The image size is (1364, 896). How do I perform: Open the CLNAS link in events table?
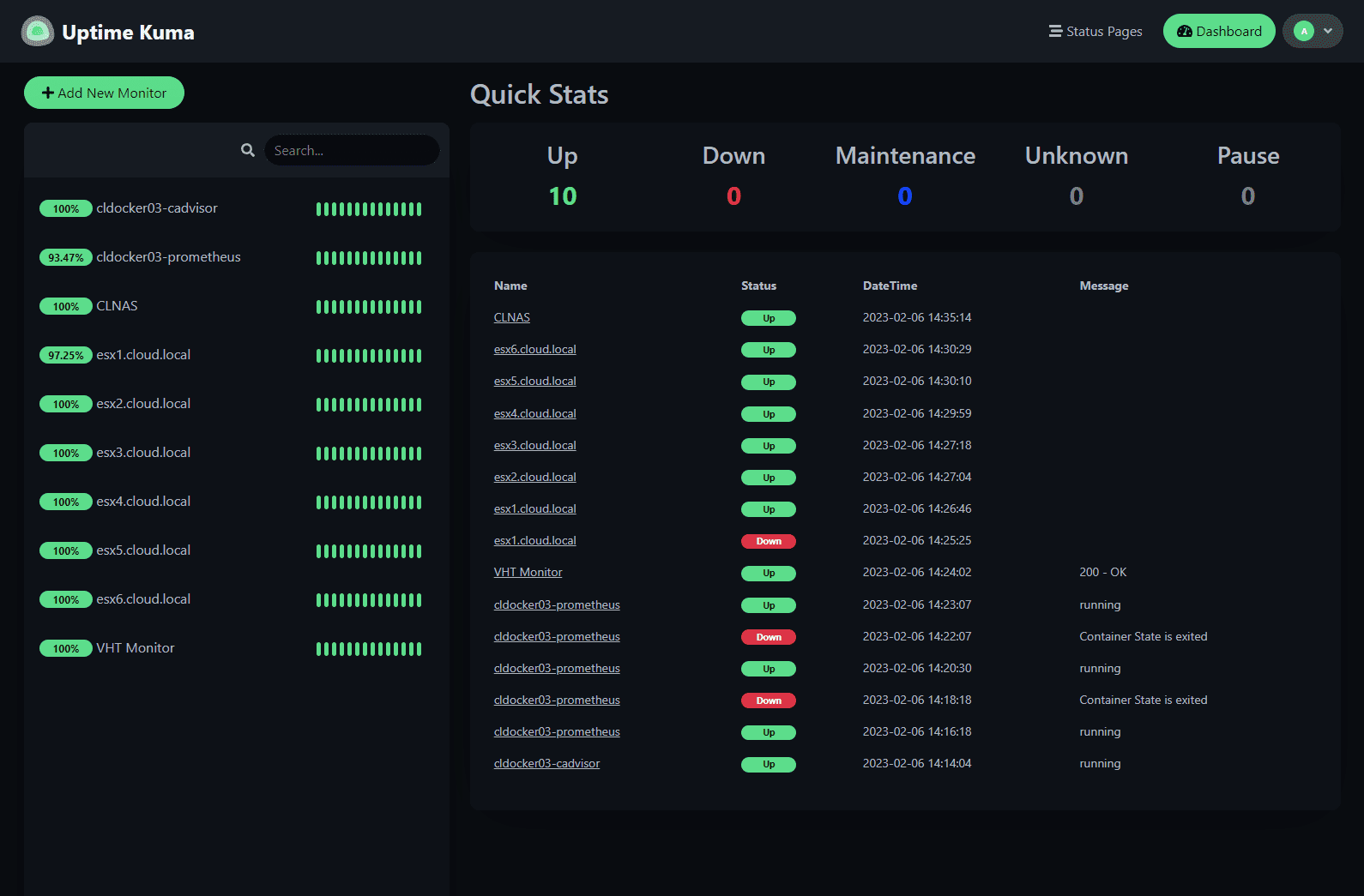[512, 317]
